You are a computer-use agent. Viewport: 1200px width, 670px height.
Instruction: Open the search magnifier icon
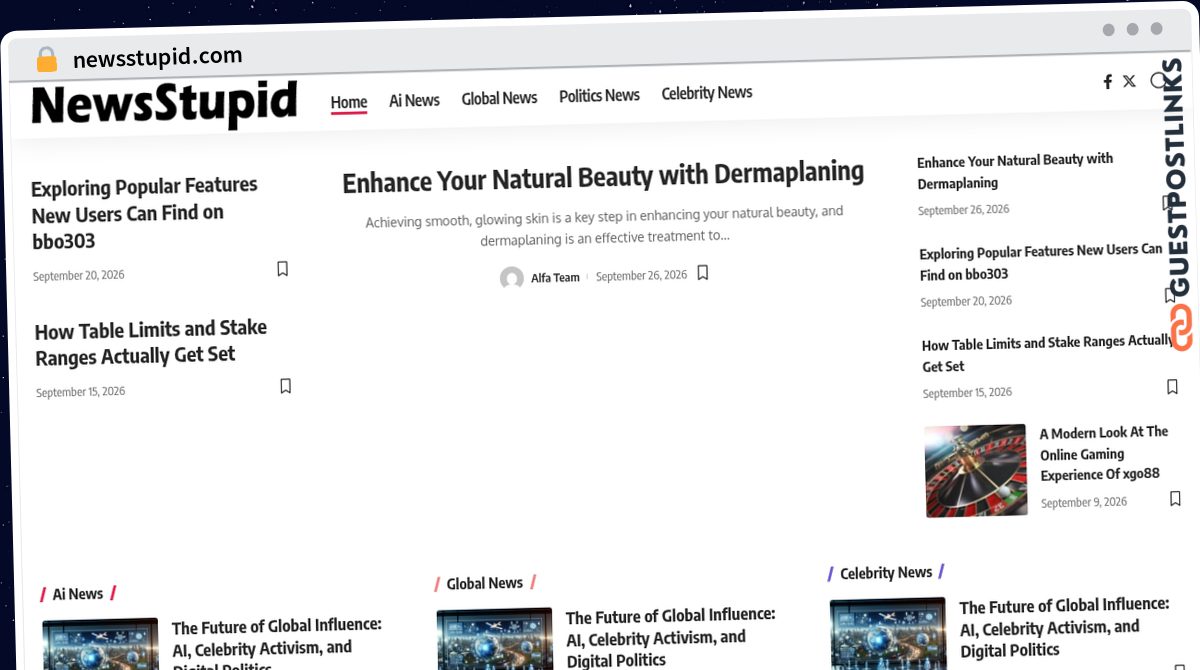tap(1158, 81)
